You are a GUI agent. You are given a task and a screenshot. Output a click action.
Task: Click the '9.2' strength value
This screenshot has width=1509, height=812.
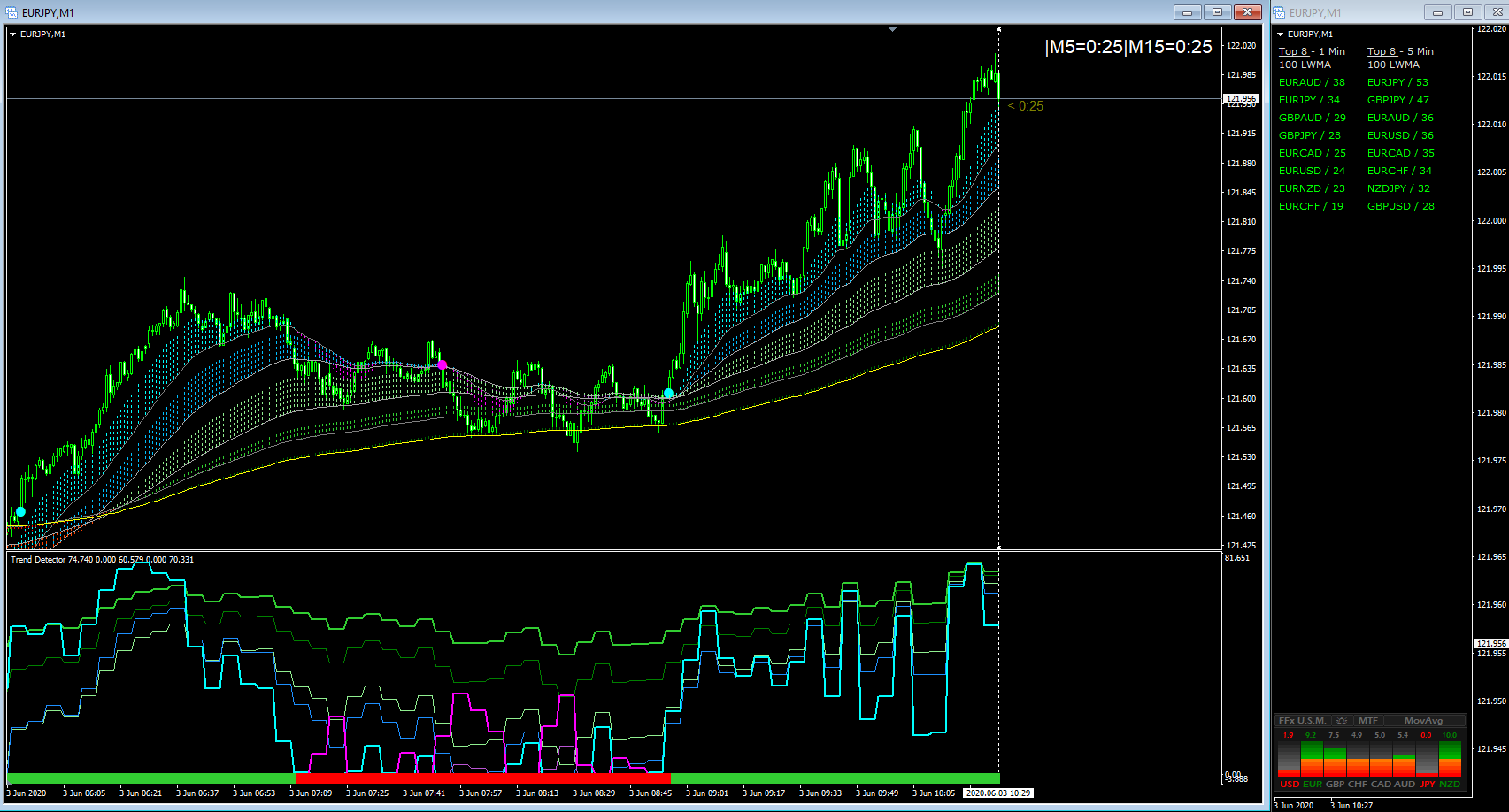point(1311,735)
